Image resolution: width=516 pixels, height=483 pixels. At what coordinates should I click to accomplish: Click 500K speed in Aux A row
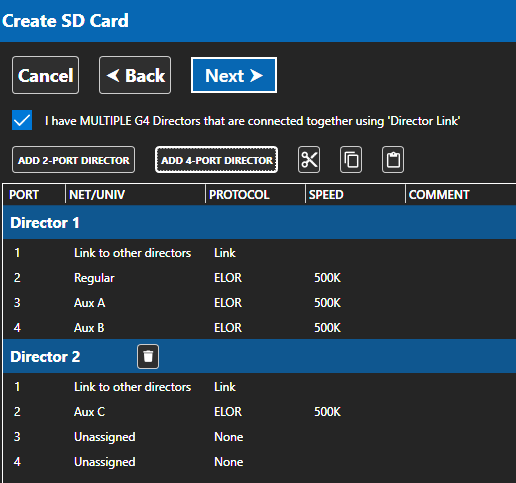coord(327,303)
